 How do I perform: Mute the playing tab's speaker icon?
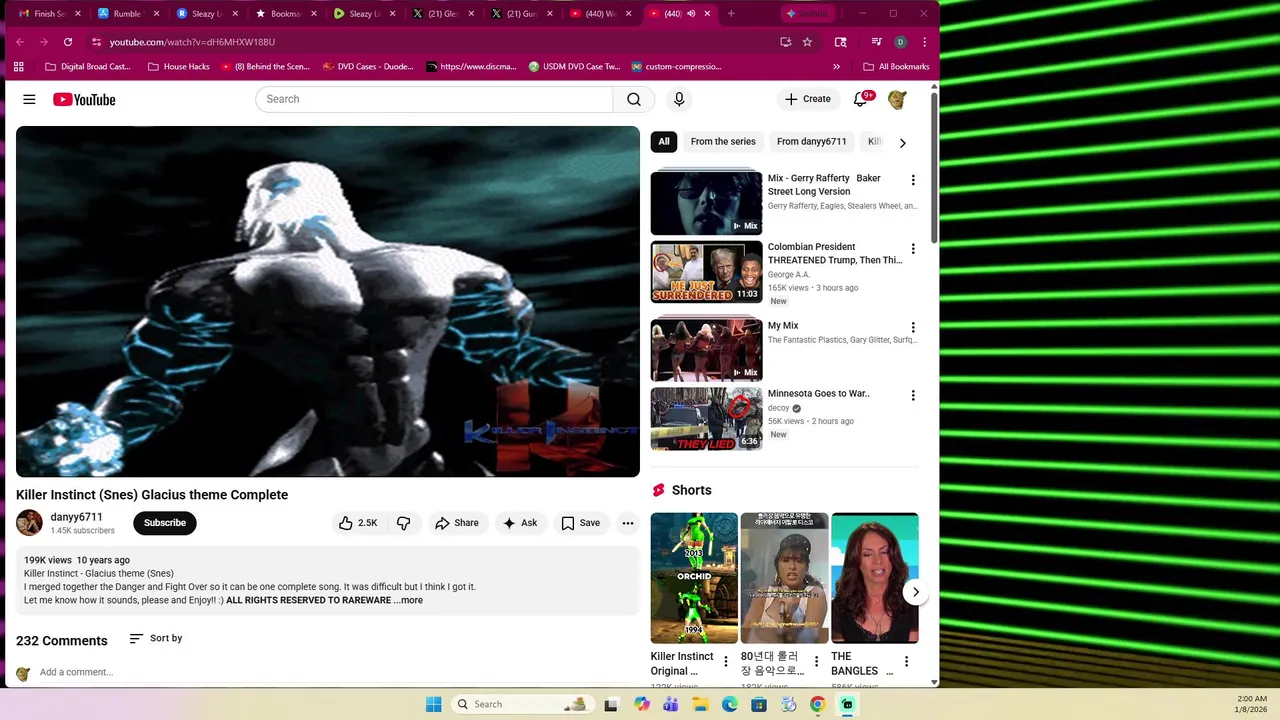[x=691, y=14]
